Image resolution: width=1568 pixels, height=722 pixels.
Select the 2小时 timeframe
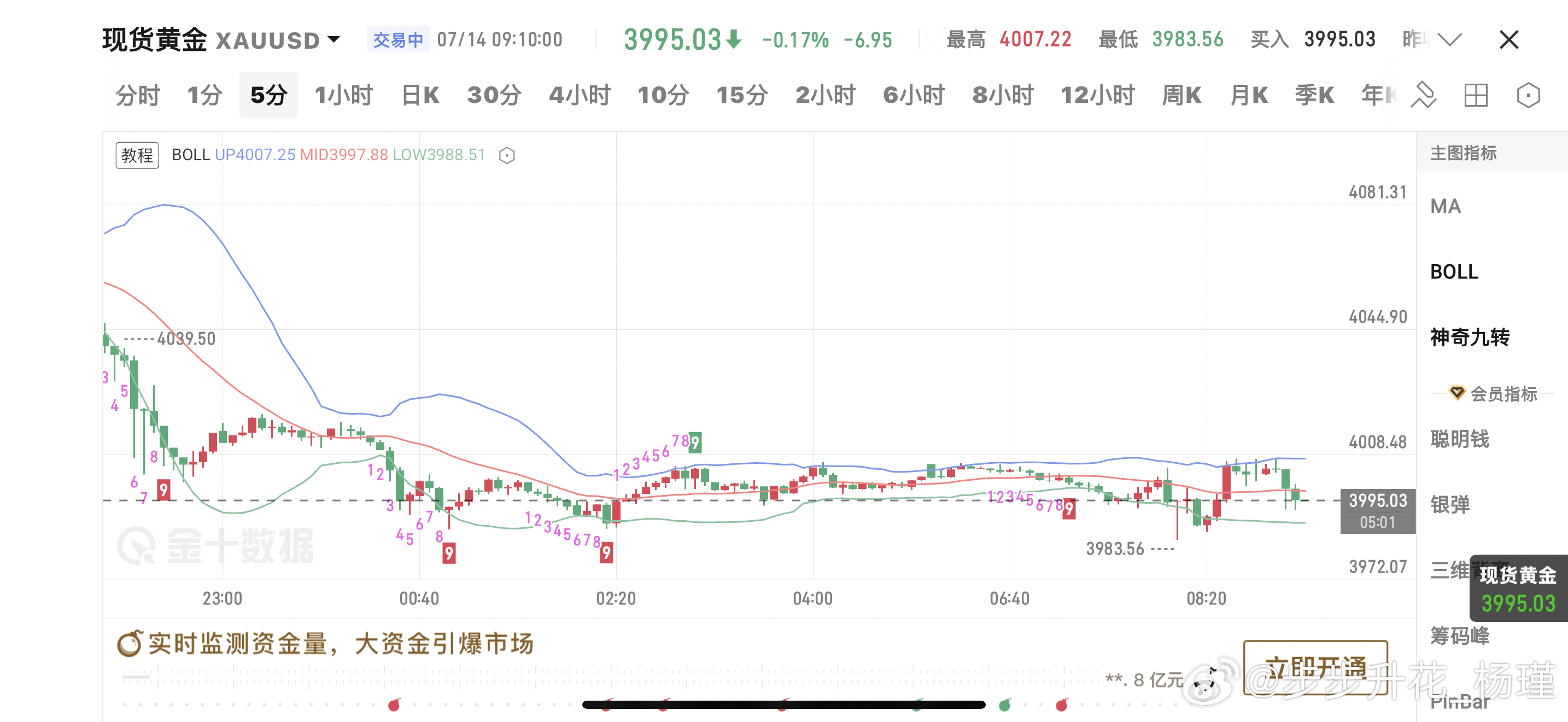pos(826,95)
